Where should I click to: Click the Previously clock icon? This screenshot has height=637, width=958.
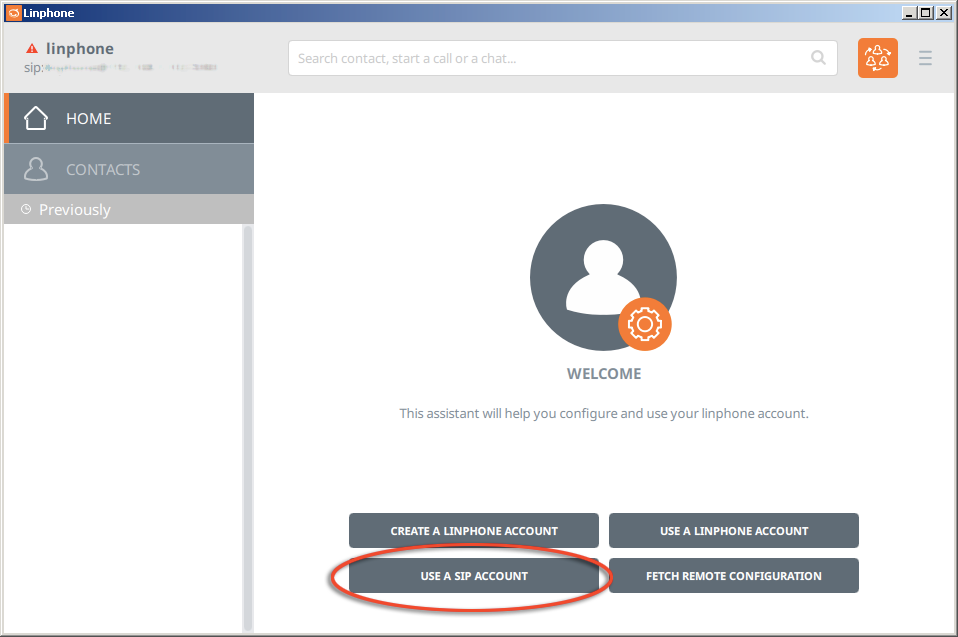pyautogui.click(x=26, y=209)
